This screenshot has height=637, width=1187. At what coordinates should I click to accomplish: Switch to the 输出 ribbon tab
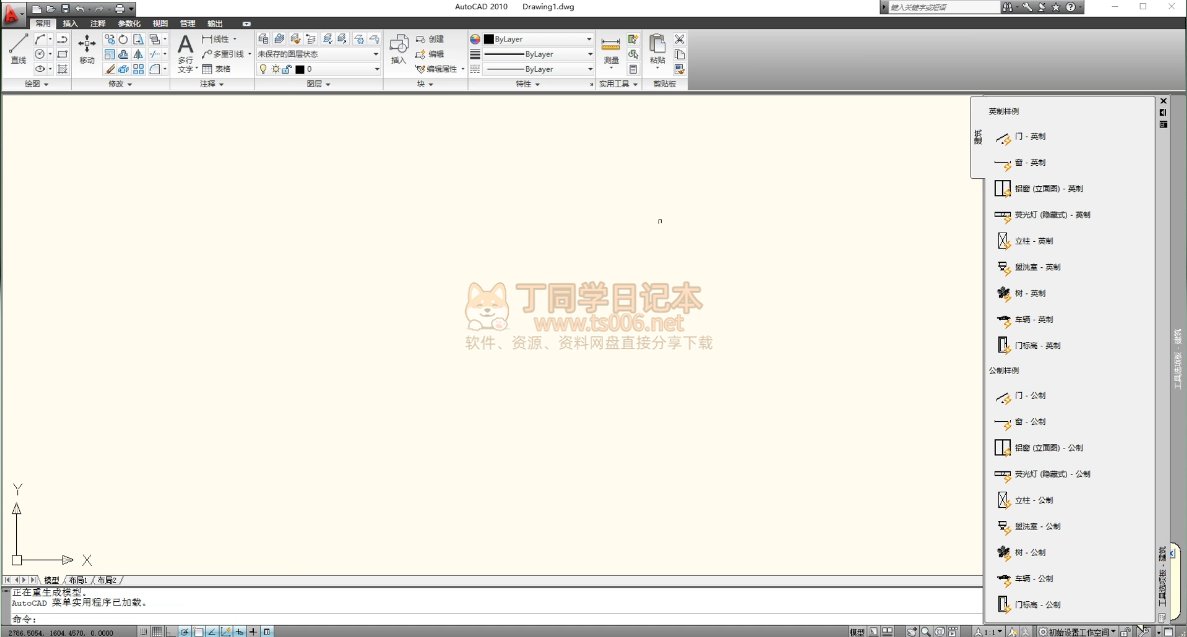(215, 23)
